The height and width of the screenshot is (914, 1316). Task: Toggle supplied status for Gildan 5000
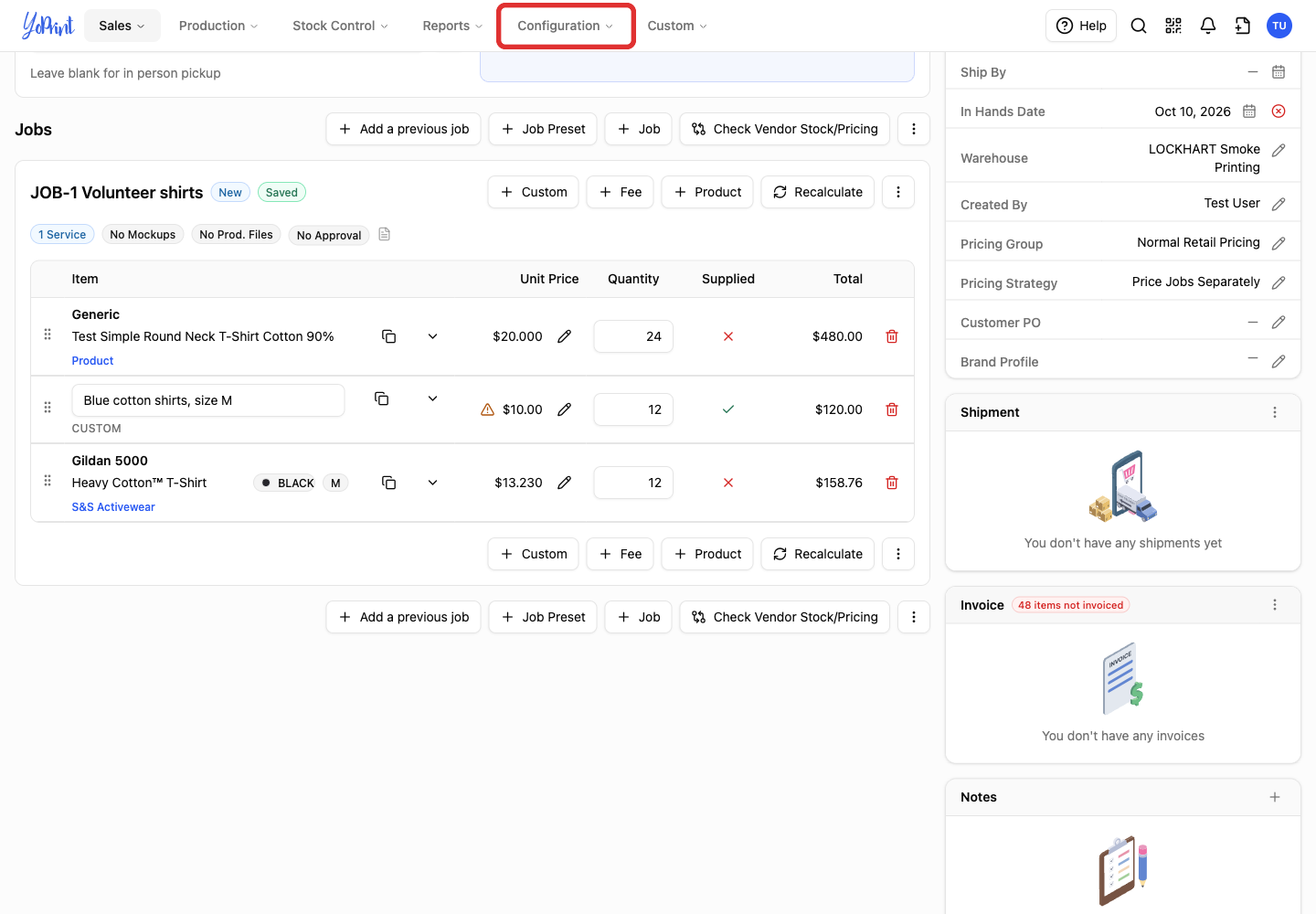point(728,483)
